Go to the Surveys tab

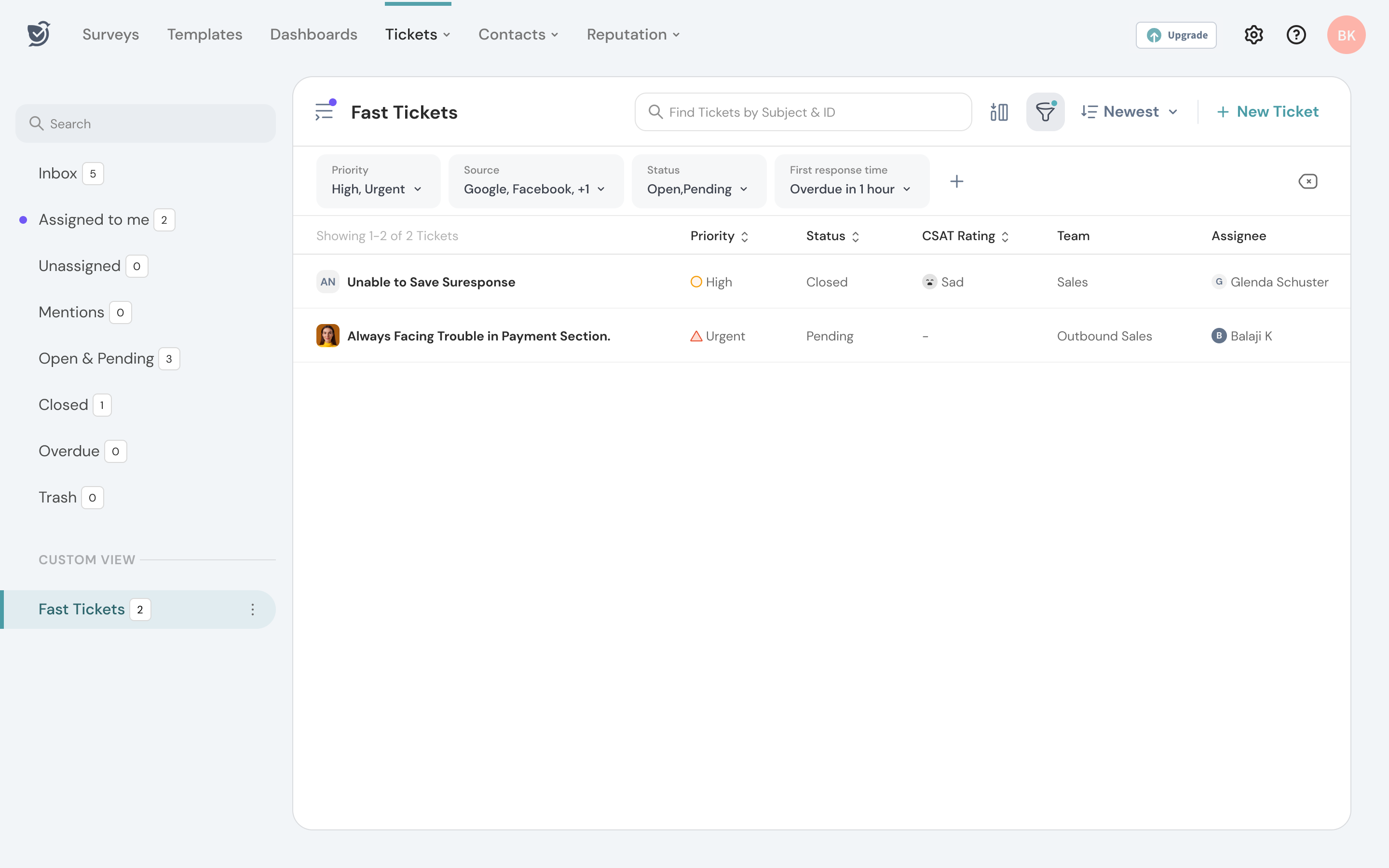pos(111,34)
